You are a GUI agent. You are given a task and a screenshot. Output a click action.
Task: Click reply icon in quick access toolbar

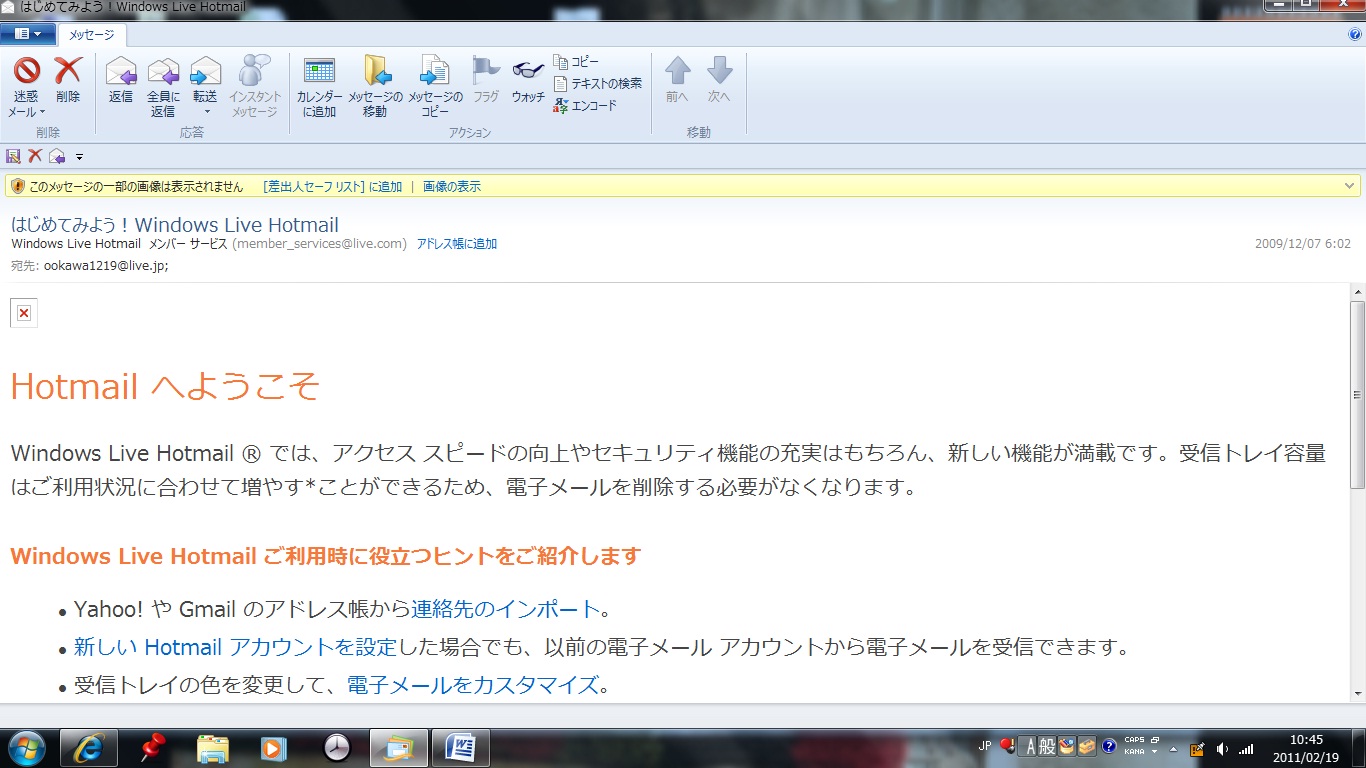click(57, 156)
